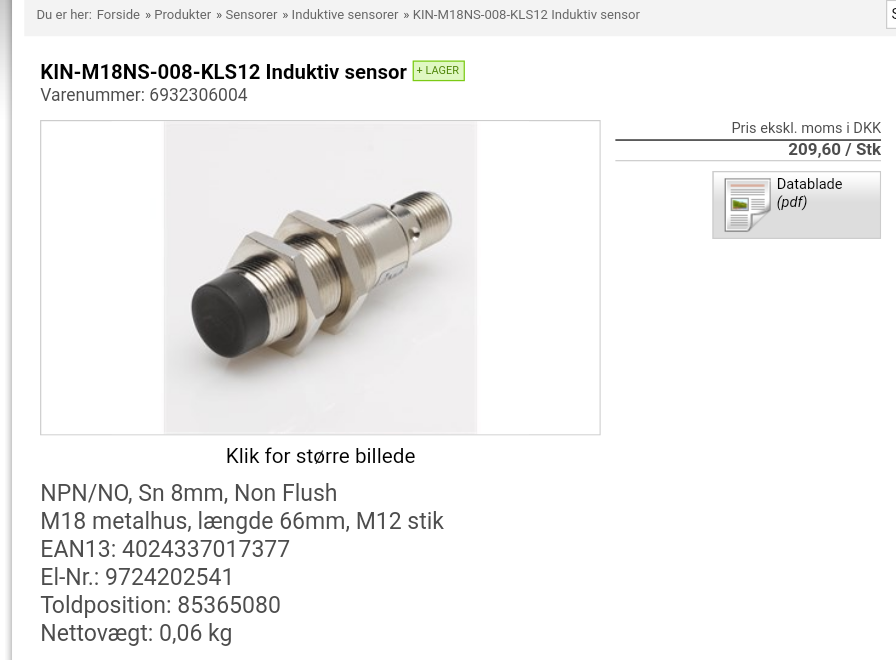
Task: Select the Varenummer 6932306004 text
Action: pos(144,95)
